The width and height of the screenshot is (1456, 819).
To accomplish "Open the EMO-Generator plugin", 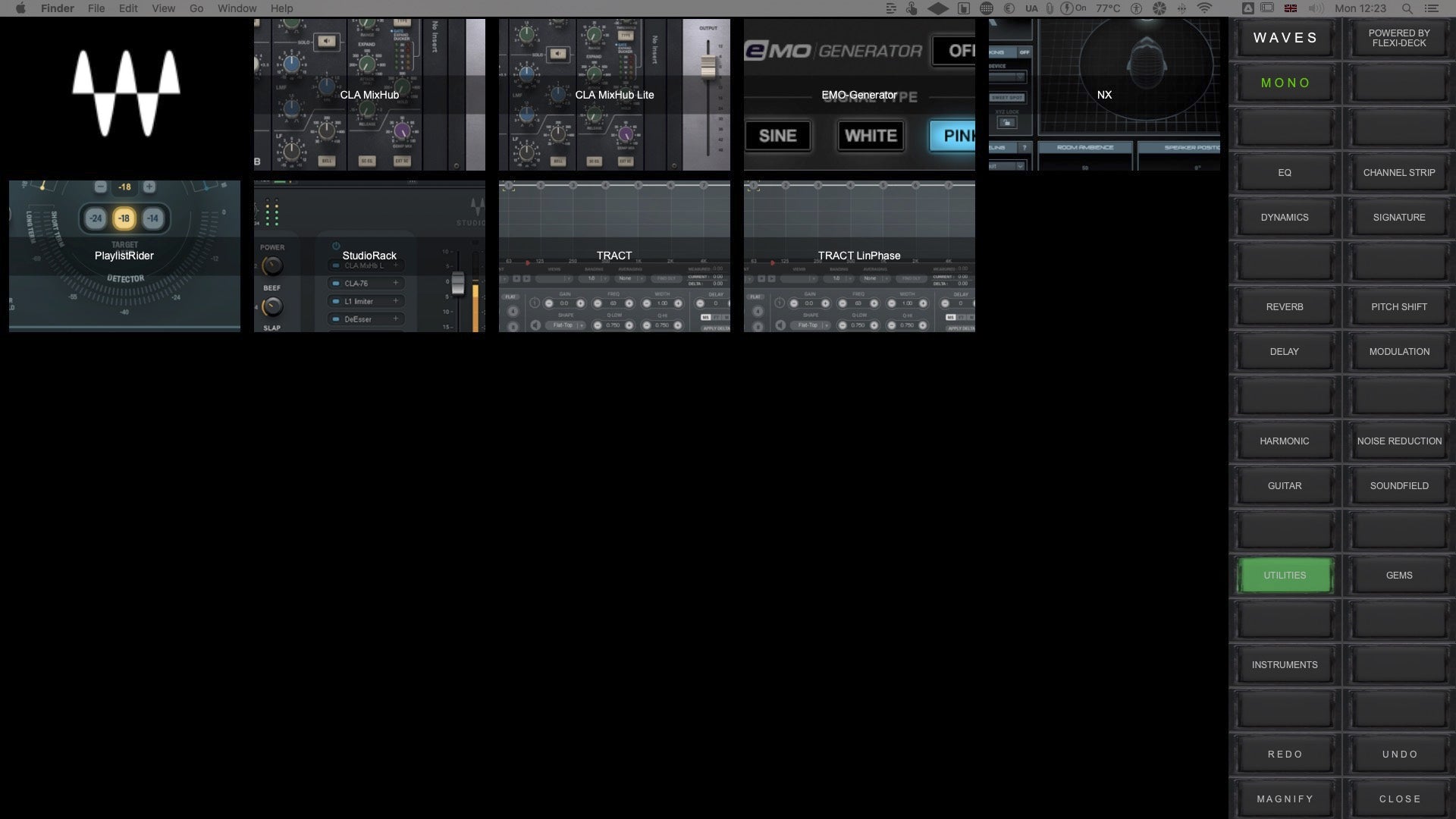I will pos(859,95).
